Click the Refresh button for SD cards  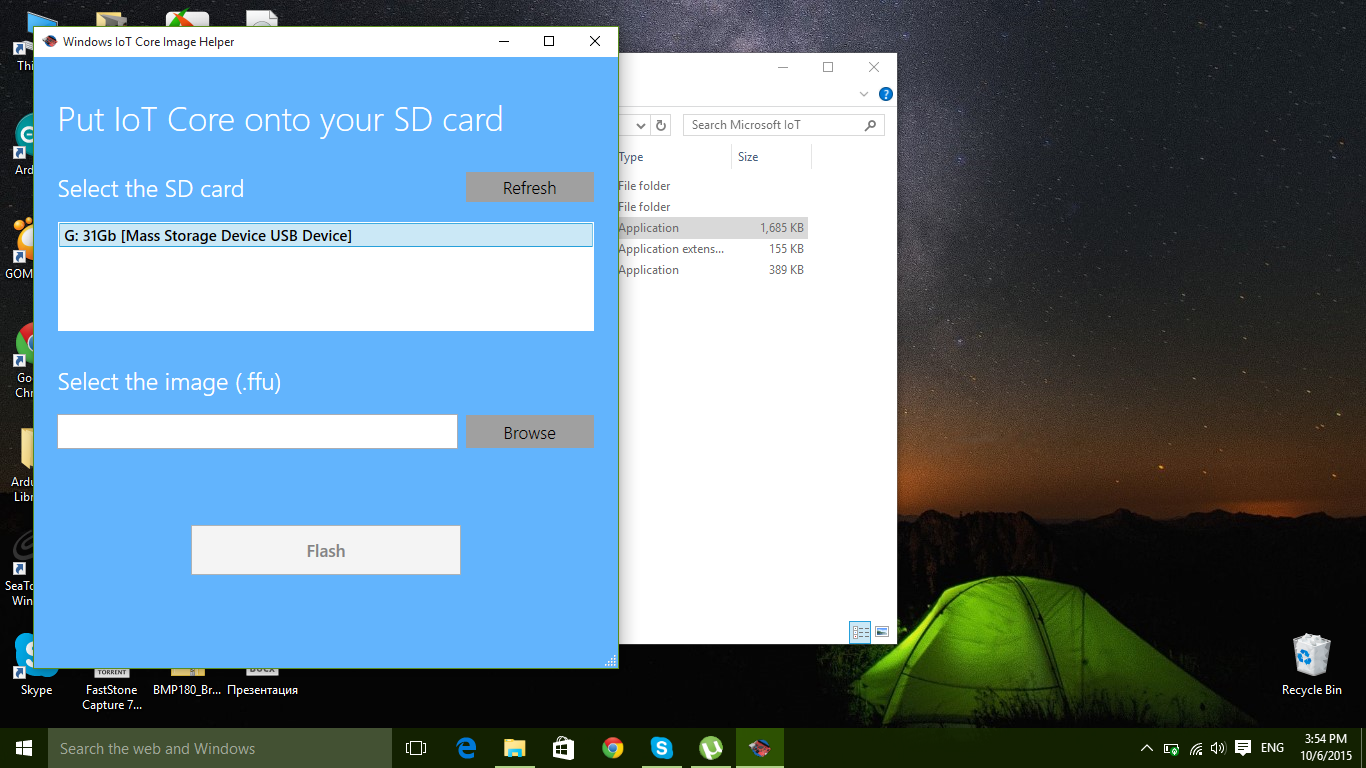coord(529,187)
